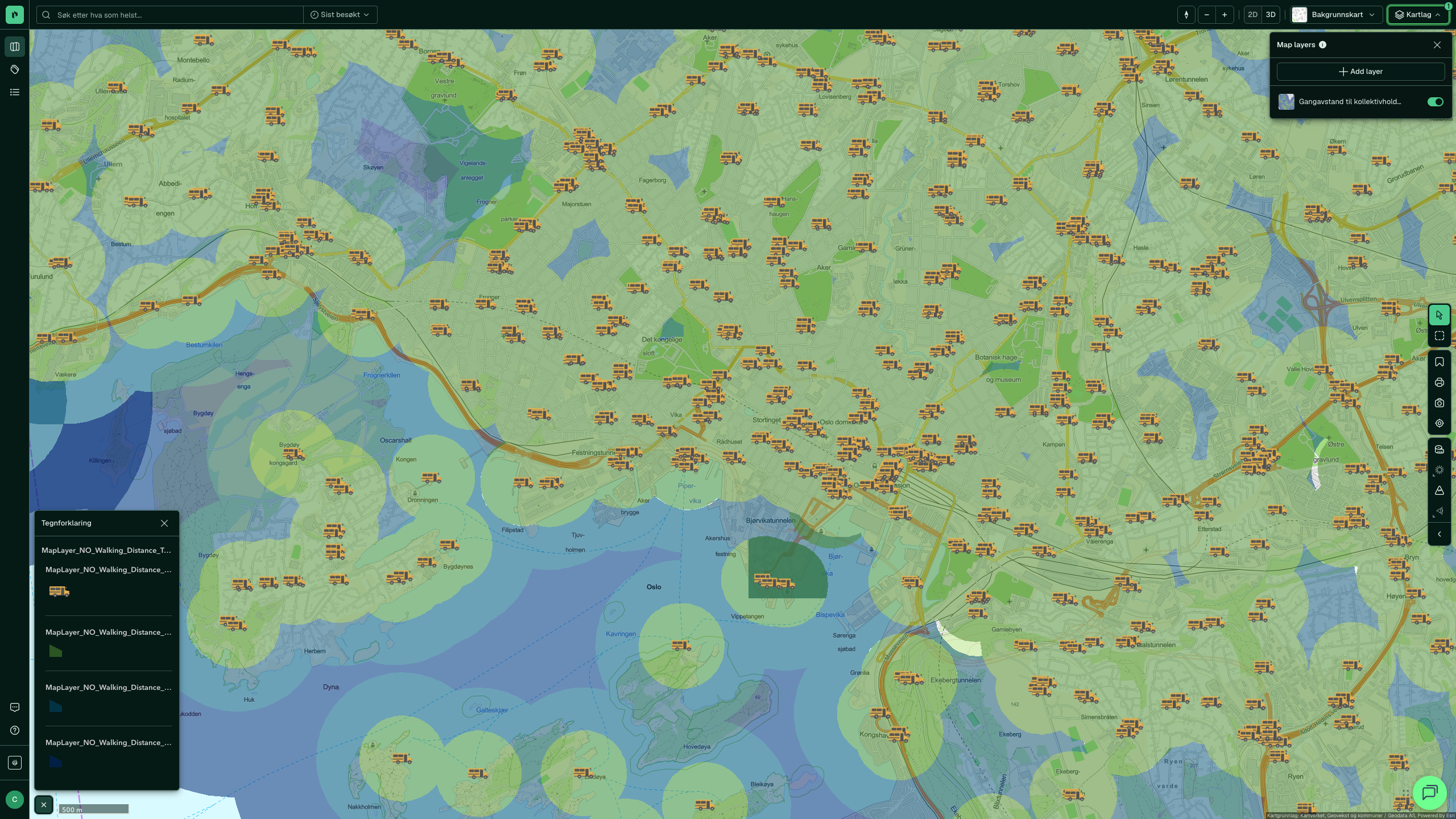
Task: Click the green app logo icon
Action: click(15, 15)
